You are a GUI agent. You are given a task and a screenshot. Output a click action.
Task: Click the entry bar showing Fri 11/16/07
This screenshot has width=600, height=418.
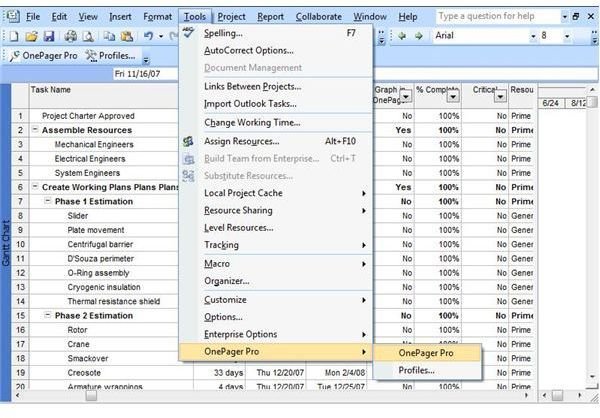[x=356, y=73]
